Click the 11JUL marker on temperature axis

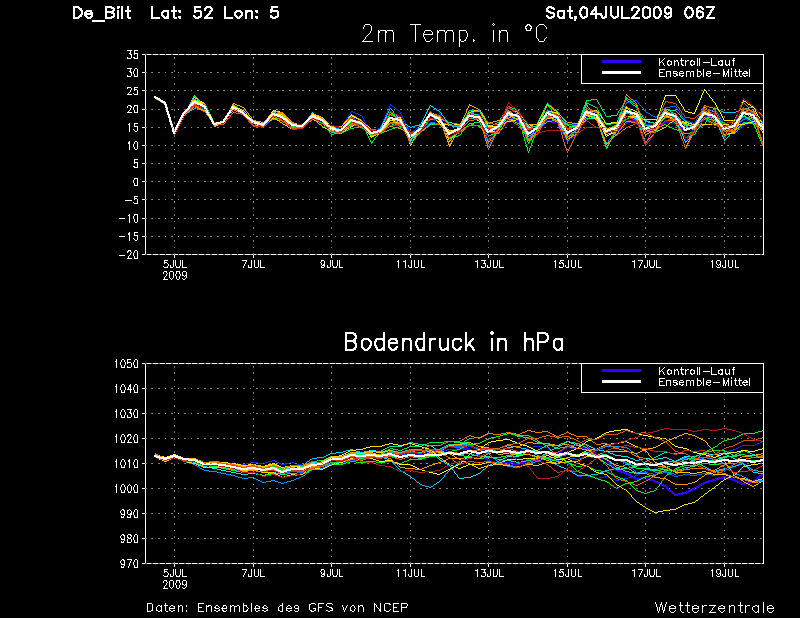[410, 264]
